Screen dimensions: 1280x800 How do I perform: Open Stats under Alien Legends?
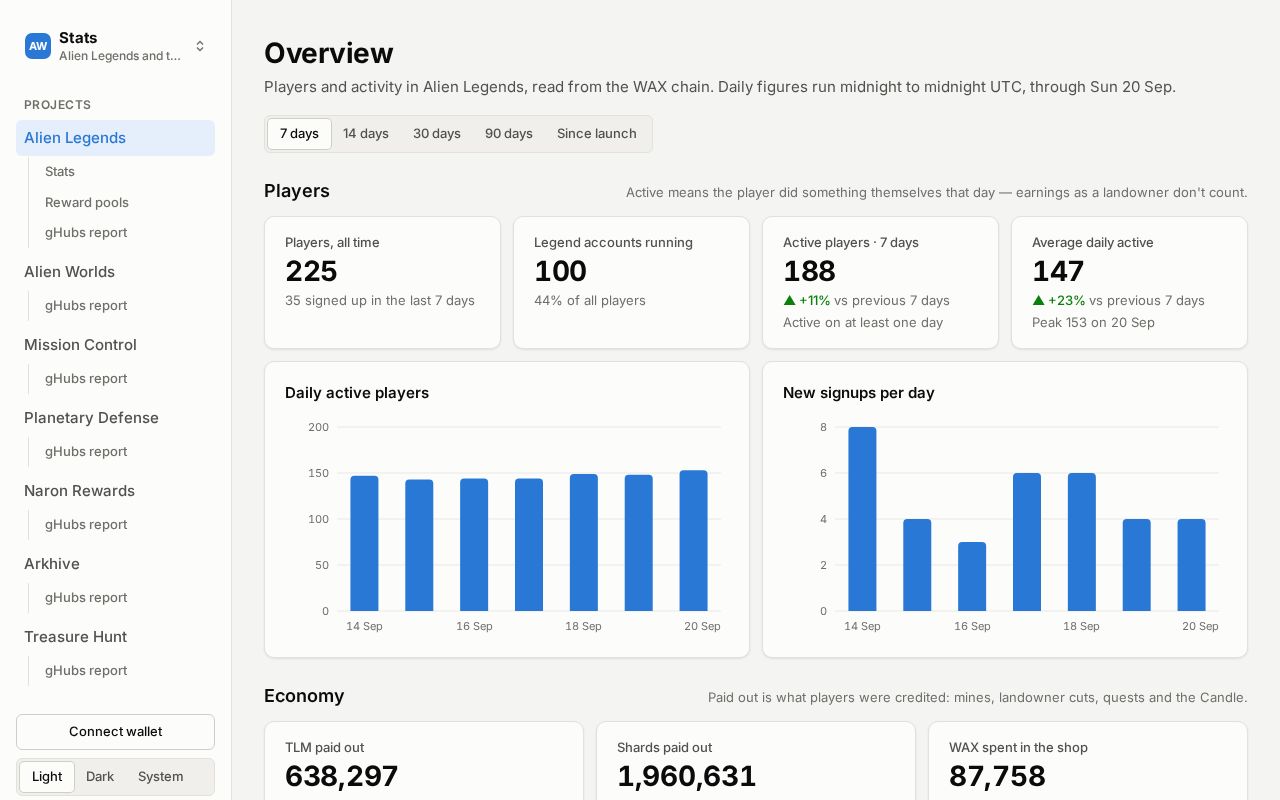(x=60, y=171)
